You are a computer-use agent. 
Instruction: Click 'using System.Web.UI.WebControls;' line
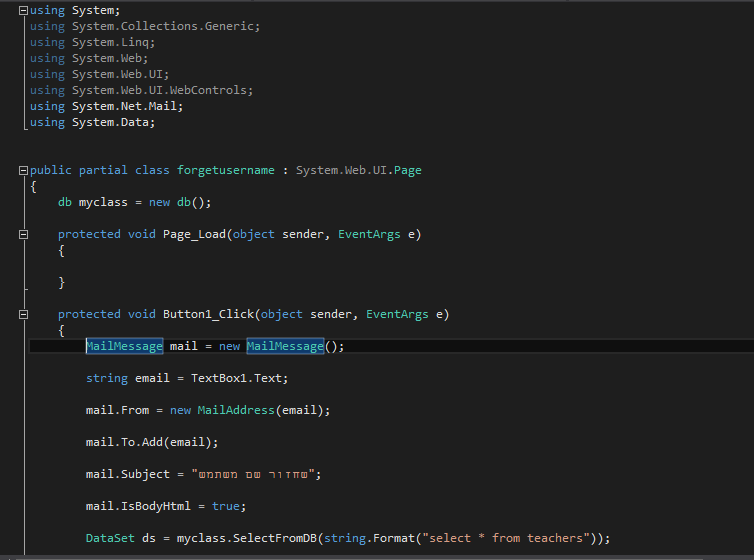[141, 90]
